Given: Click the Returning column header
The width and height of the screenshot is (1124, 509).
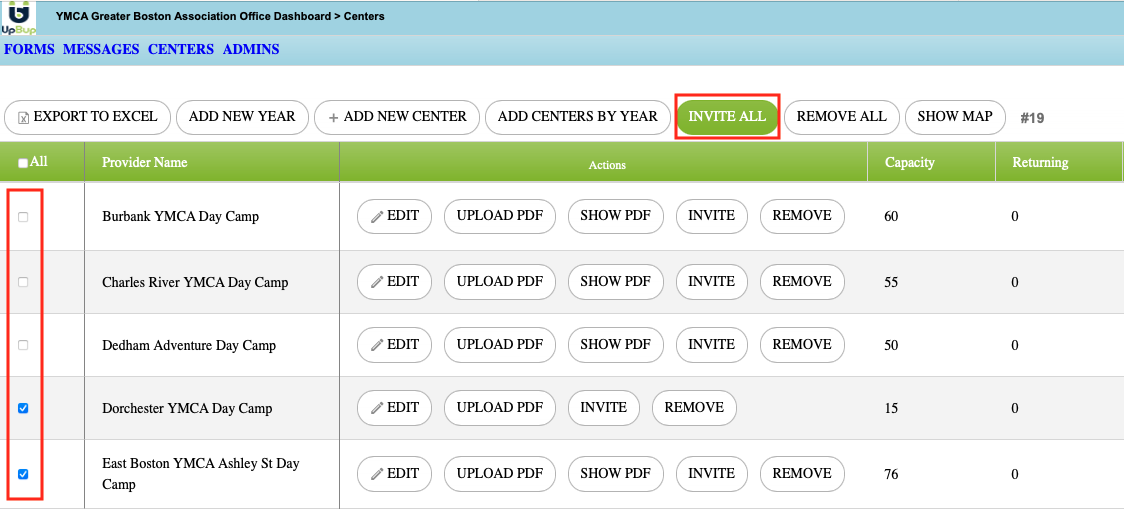Looking at the screenshot, I should 1040,163.
